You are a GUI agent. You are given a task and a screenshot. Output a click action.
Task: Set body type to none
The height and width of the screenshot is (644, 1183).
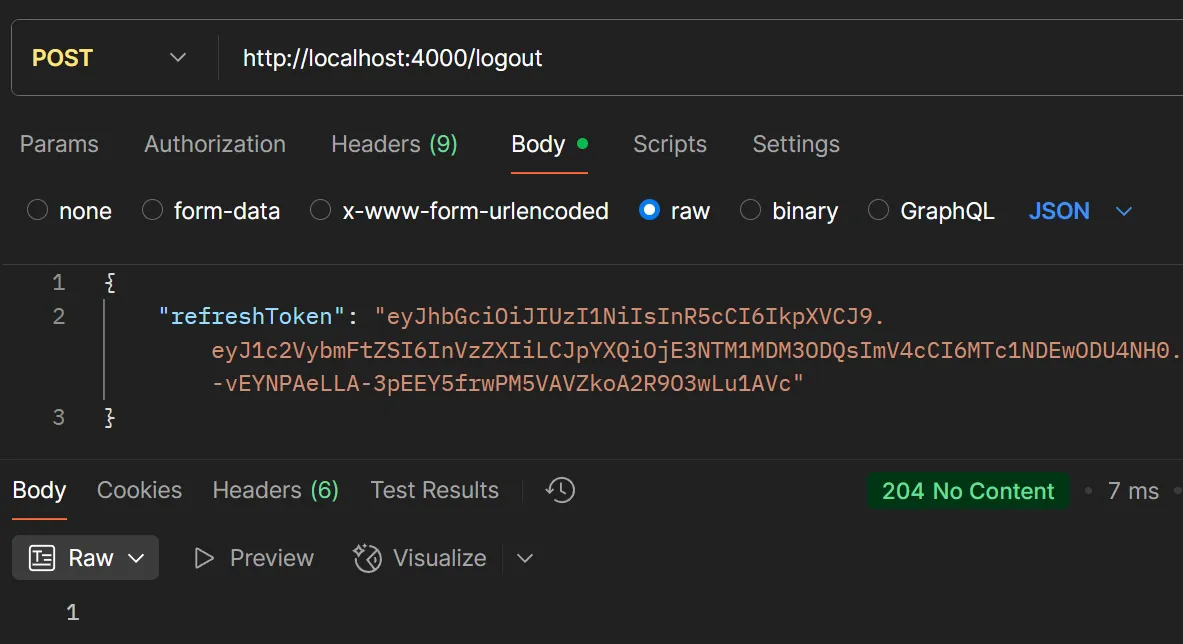coord(68,210)
